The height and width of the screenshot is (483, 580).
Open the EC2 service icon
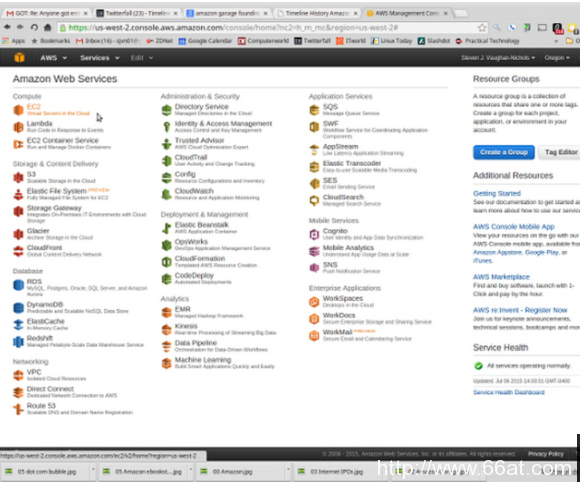(18, 110)
